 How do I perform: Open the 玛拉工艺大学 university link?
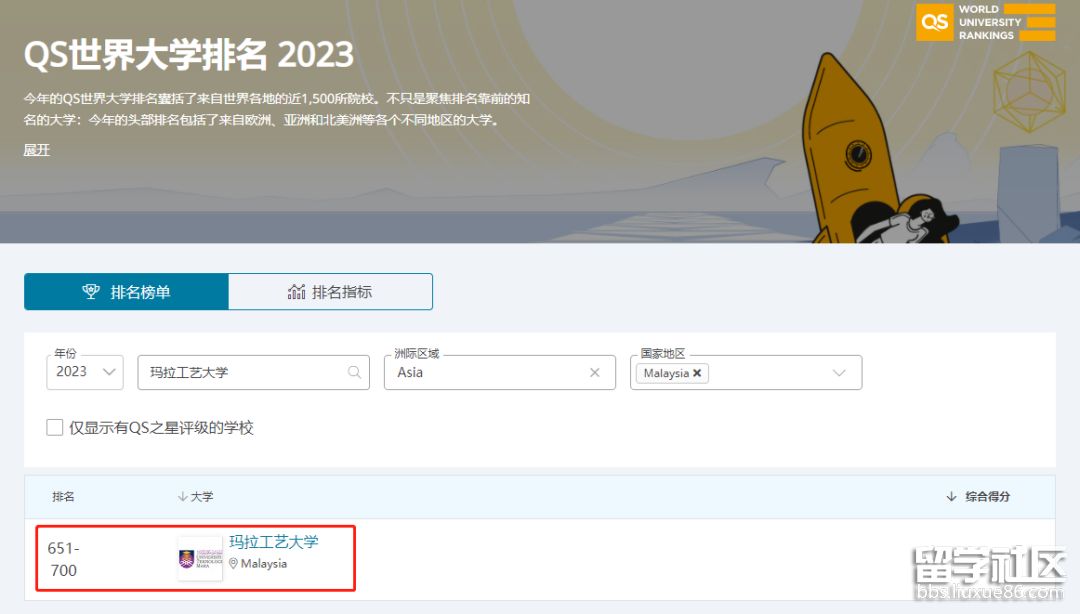point(273,542)
